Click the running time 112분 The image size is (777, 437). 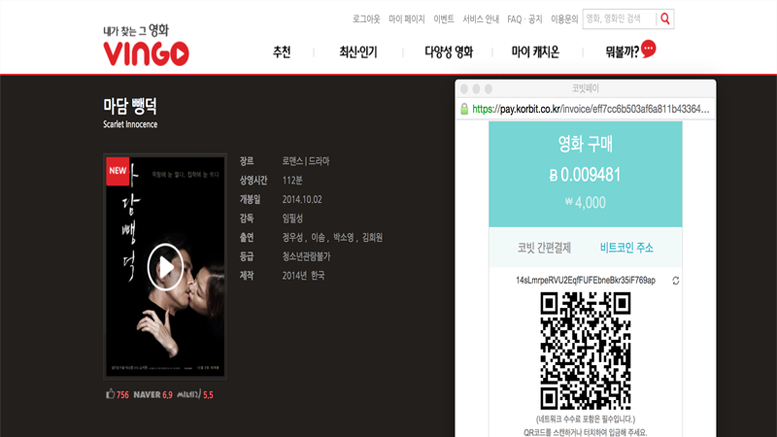292,180
